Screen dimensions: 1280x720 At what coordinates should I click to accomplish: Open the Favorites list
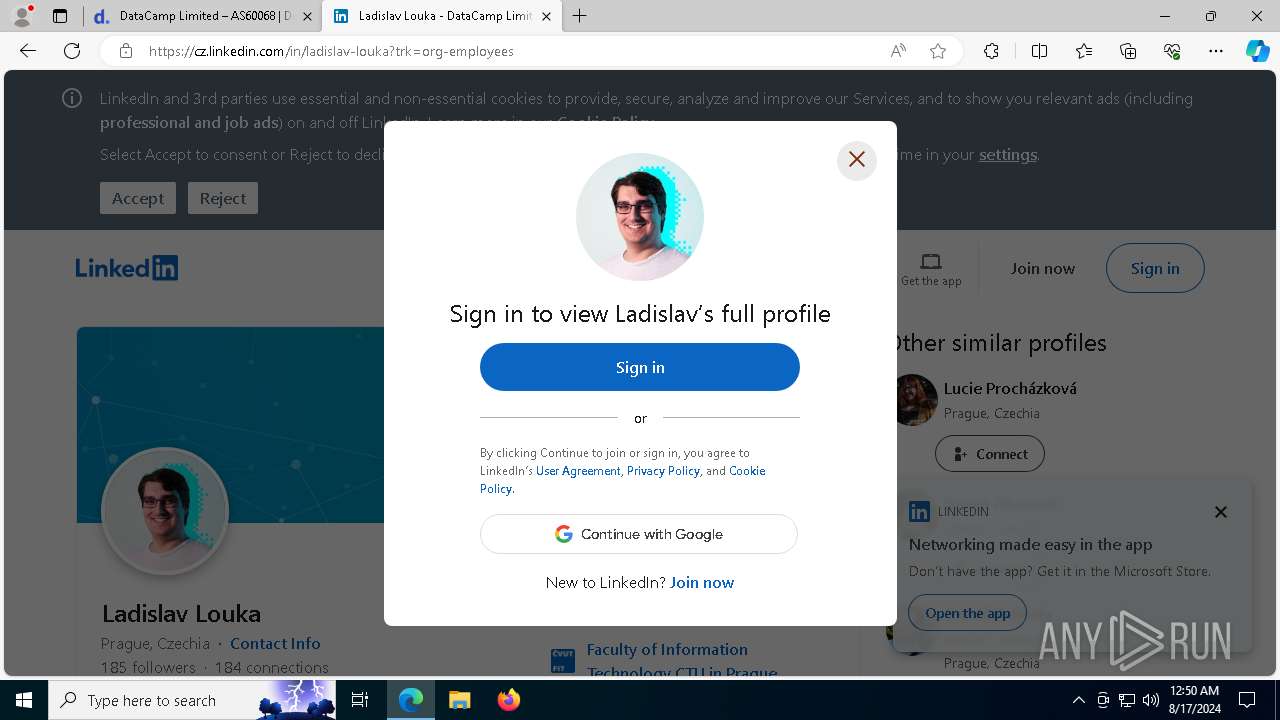pos(1084,51)
